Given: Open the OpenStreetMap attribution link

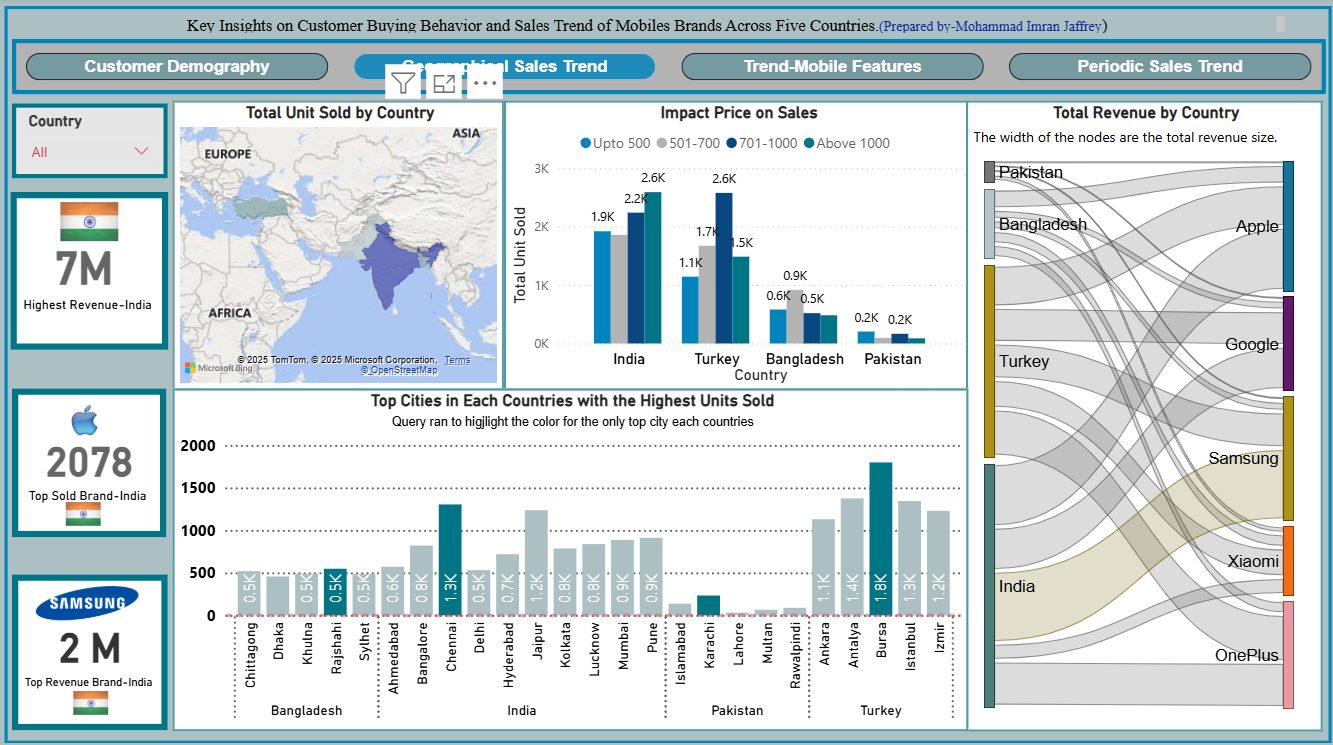Looking at the screenshot, I should [x=399, y=370].
